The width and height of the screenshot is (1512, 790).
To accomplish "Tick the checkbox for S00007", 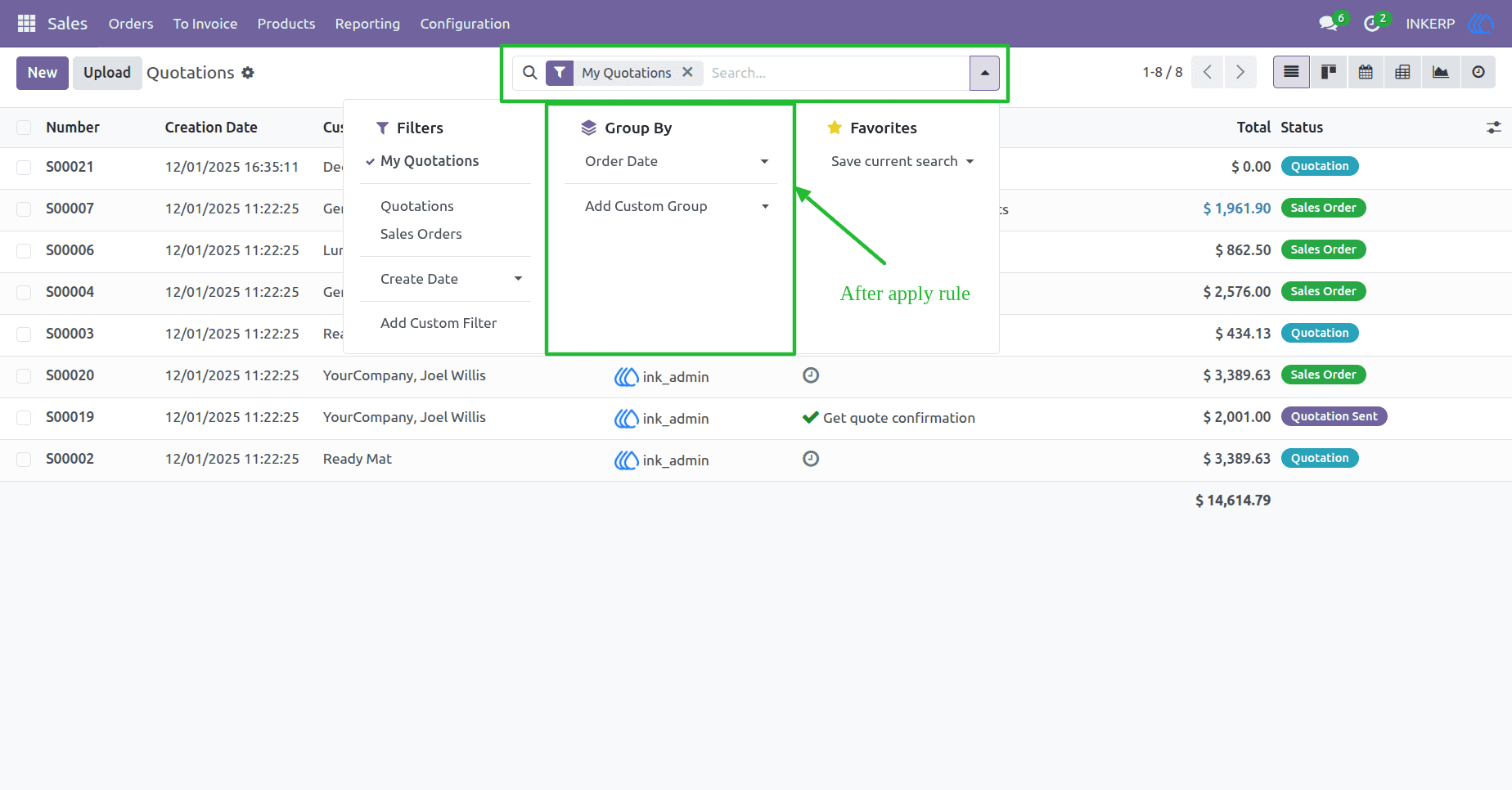I will click(24, 209).
